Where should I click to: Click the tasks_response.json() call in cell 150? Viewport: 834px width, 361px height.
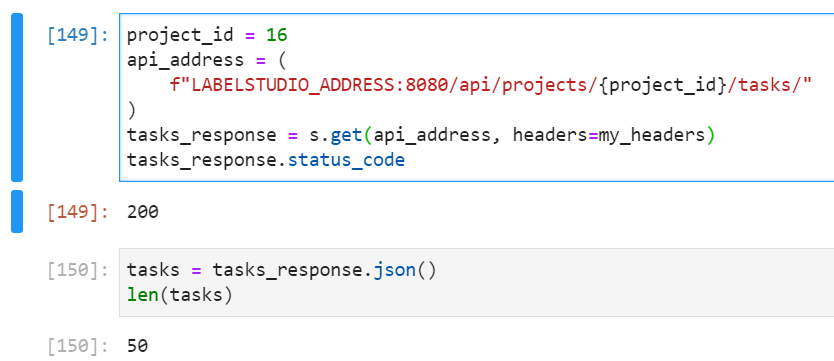coord(324,271)
